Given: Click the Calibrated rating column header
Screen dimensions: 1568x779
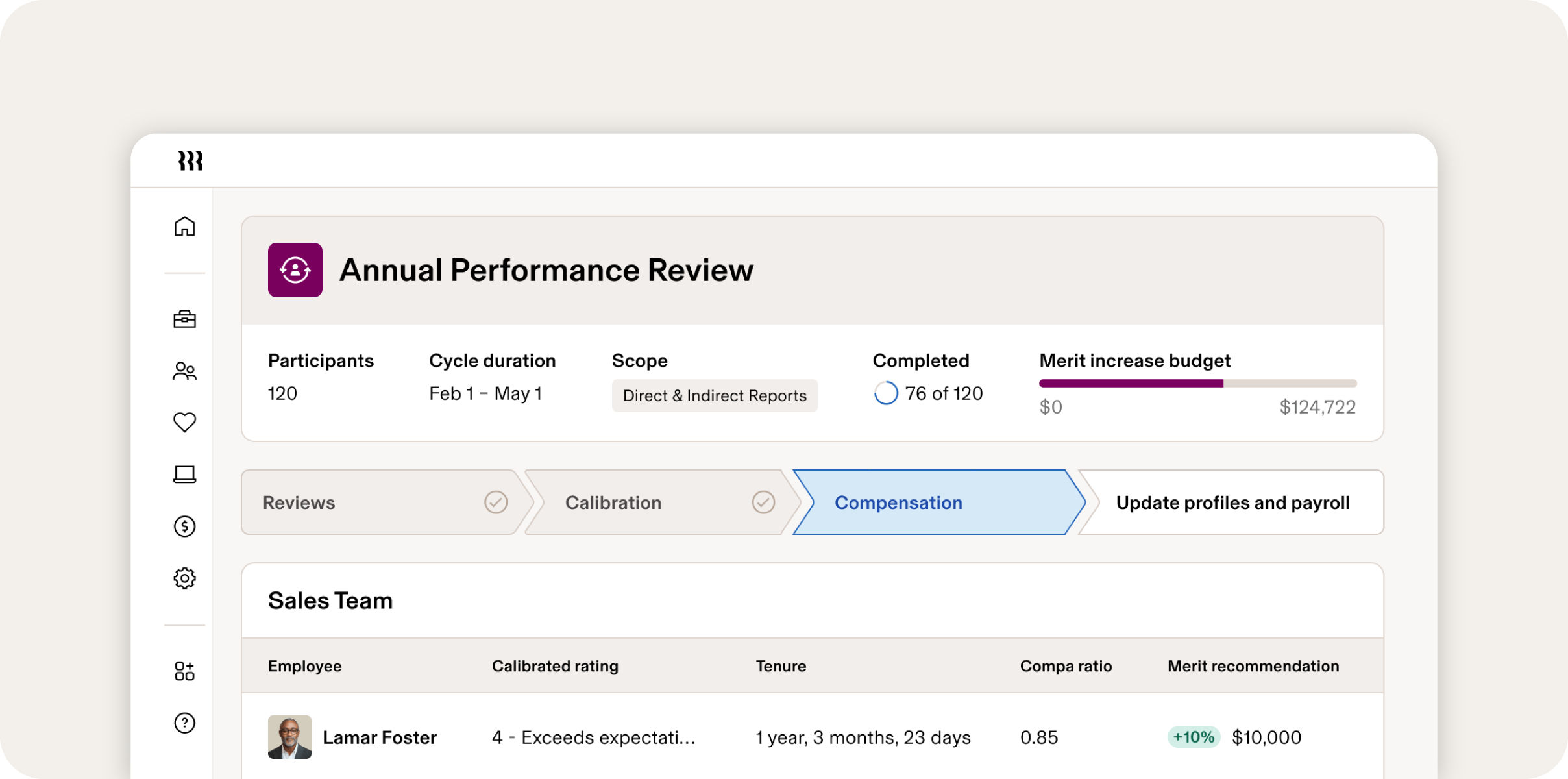Looking at the screenshot, I should (x=555, y=666).
